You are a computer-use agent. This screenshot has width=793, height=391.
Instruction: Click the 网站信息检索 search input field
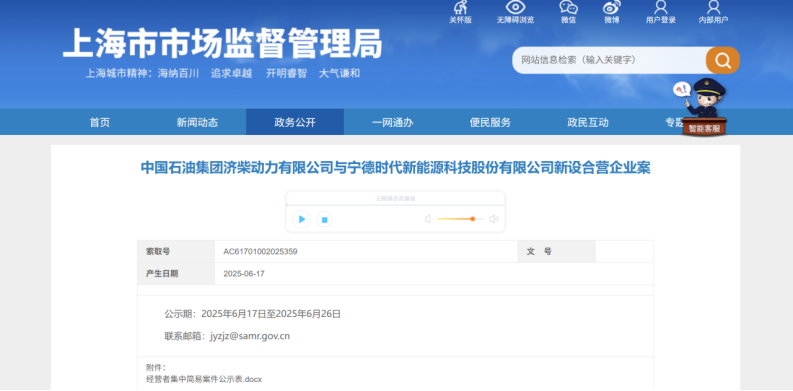tap(609, 61)
